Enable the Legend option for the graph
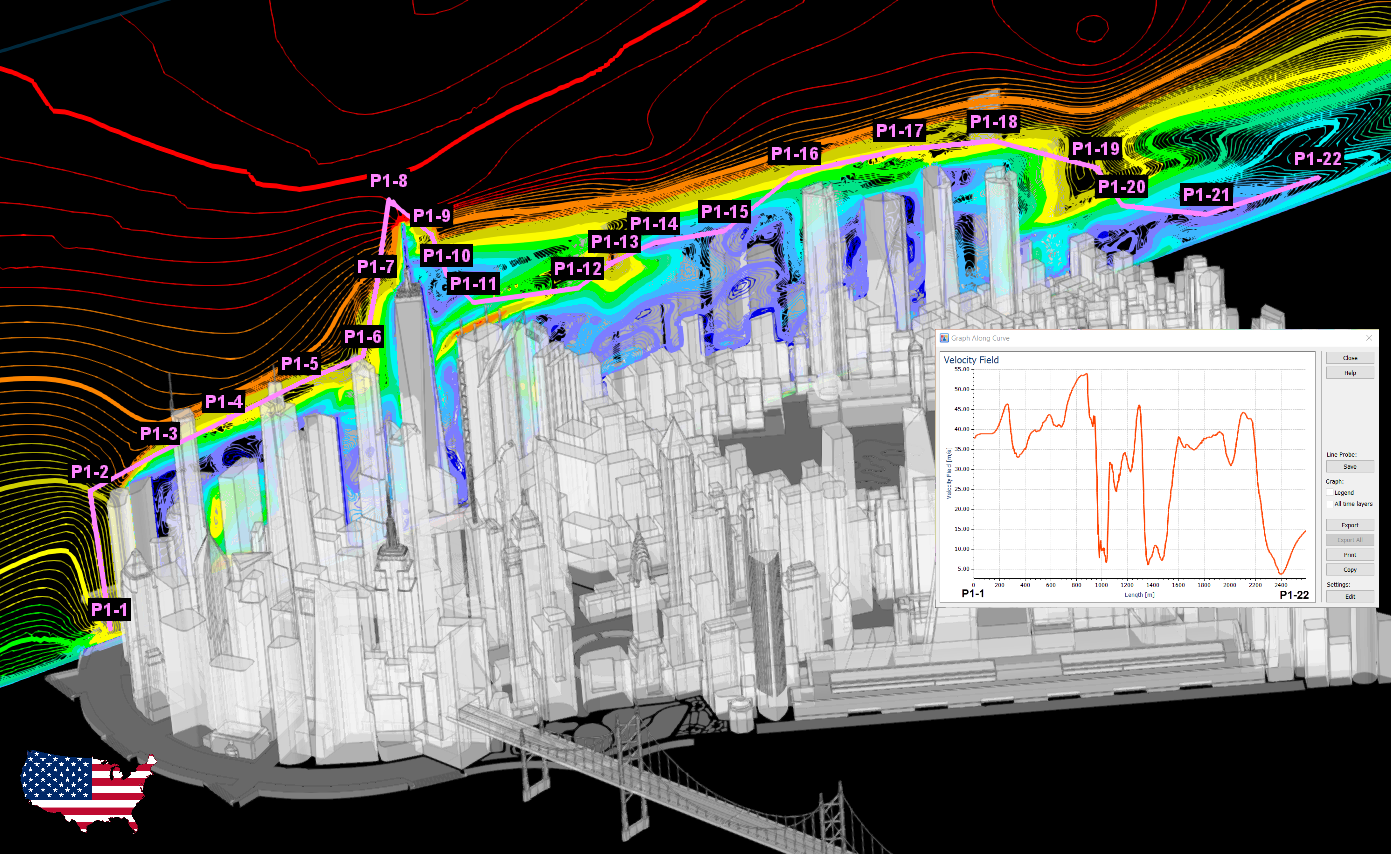This screenshot has width=1391, height=854. pyautogui.click(x=1331, y=492)
